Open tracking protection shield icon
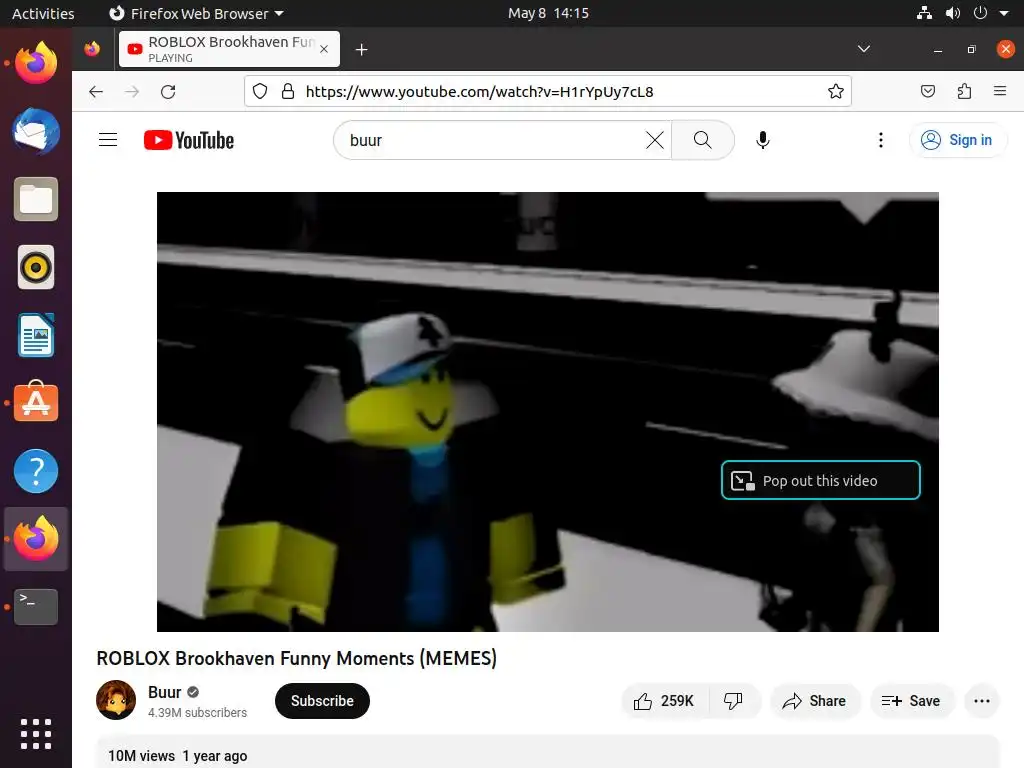This screenshot has width=1024, height=768. 260,91
